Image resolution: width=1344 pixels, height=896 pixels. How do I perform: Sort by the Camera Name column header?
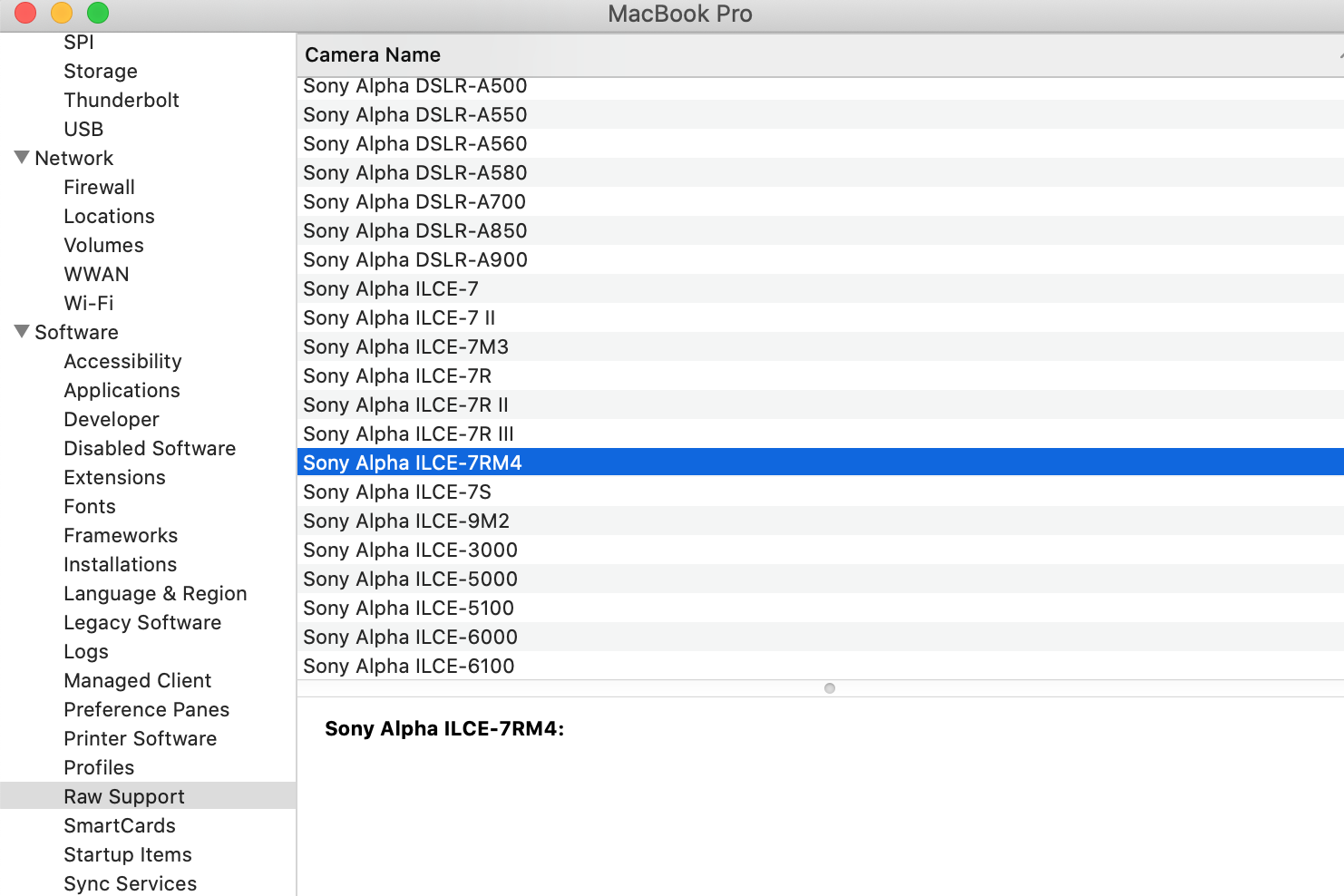point(821,55)
